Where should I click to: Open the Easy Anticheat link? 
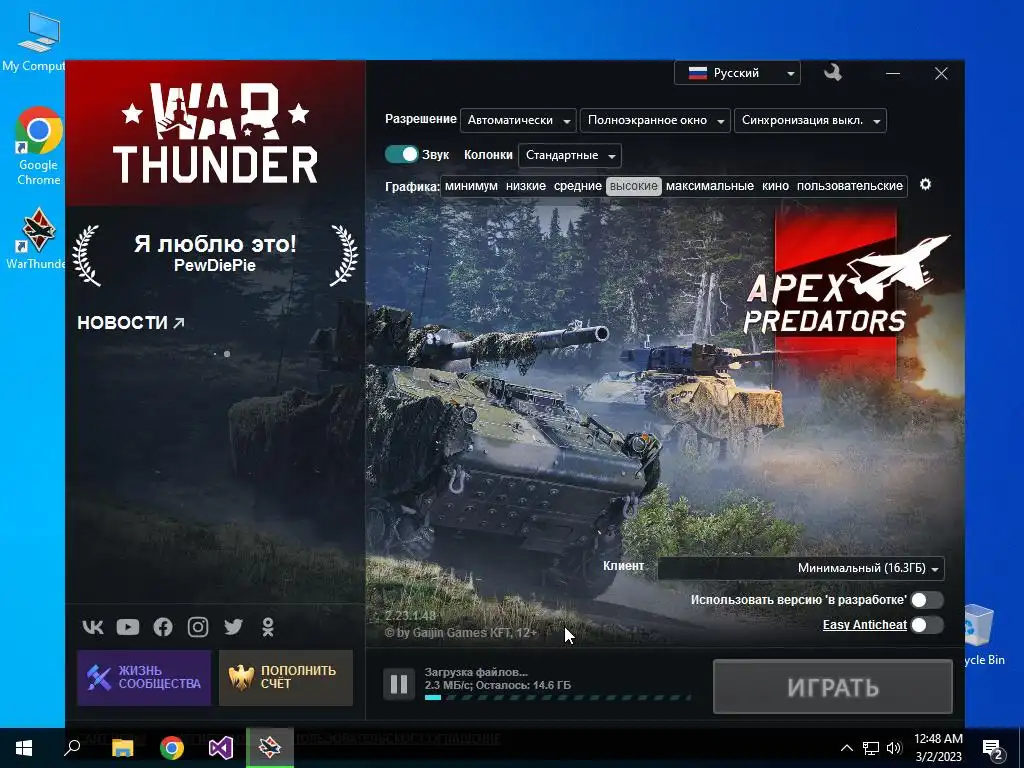tap(865, 625)
